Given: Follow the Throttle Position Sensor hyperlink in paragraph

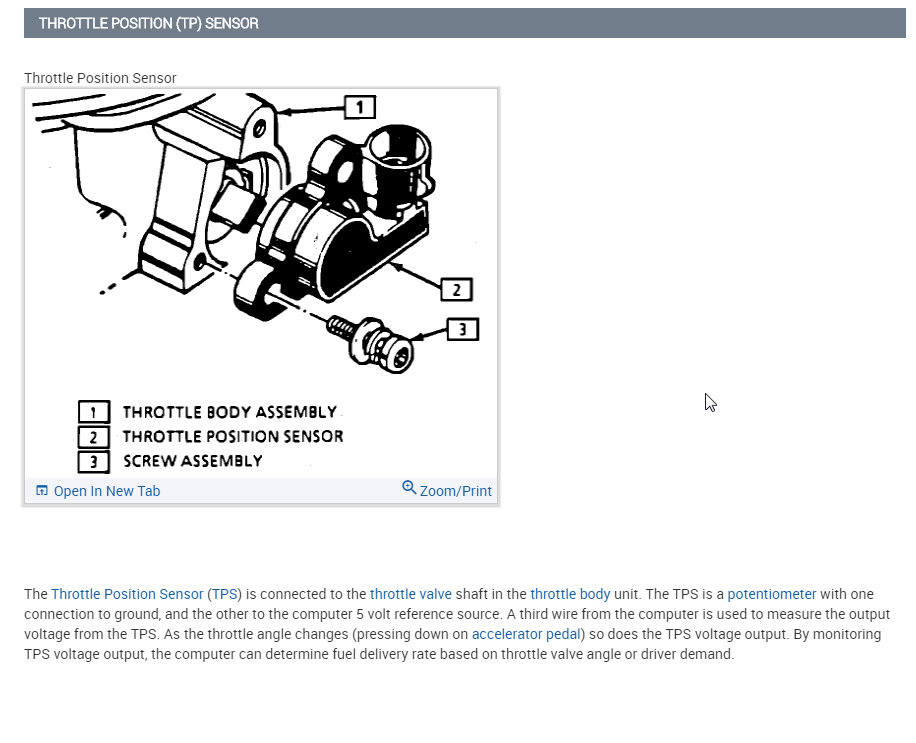Looking at the screenshot, I should (x=127, y=594).
